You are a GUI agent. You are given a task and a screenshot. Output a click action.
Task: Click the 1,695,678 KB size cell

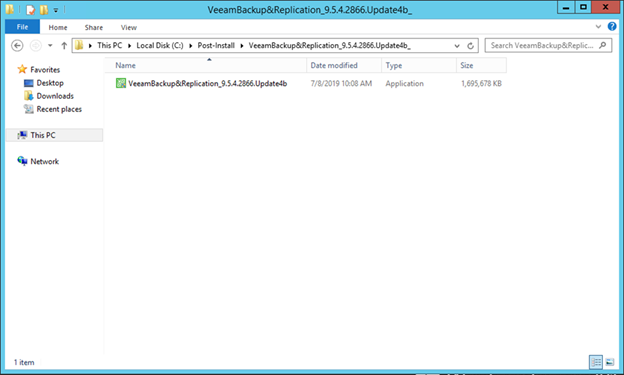(x=481, y=84)
